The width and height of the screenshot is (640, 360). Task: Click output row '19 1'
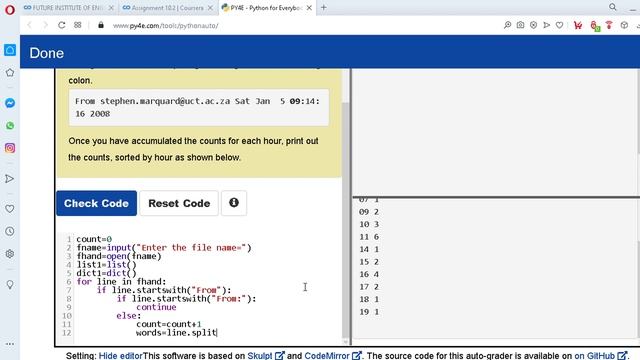[x=369, y=312]
